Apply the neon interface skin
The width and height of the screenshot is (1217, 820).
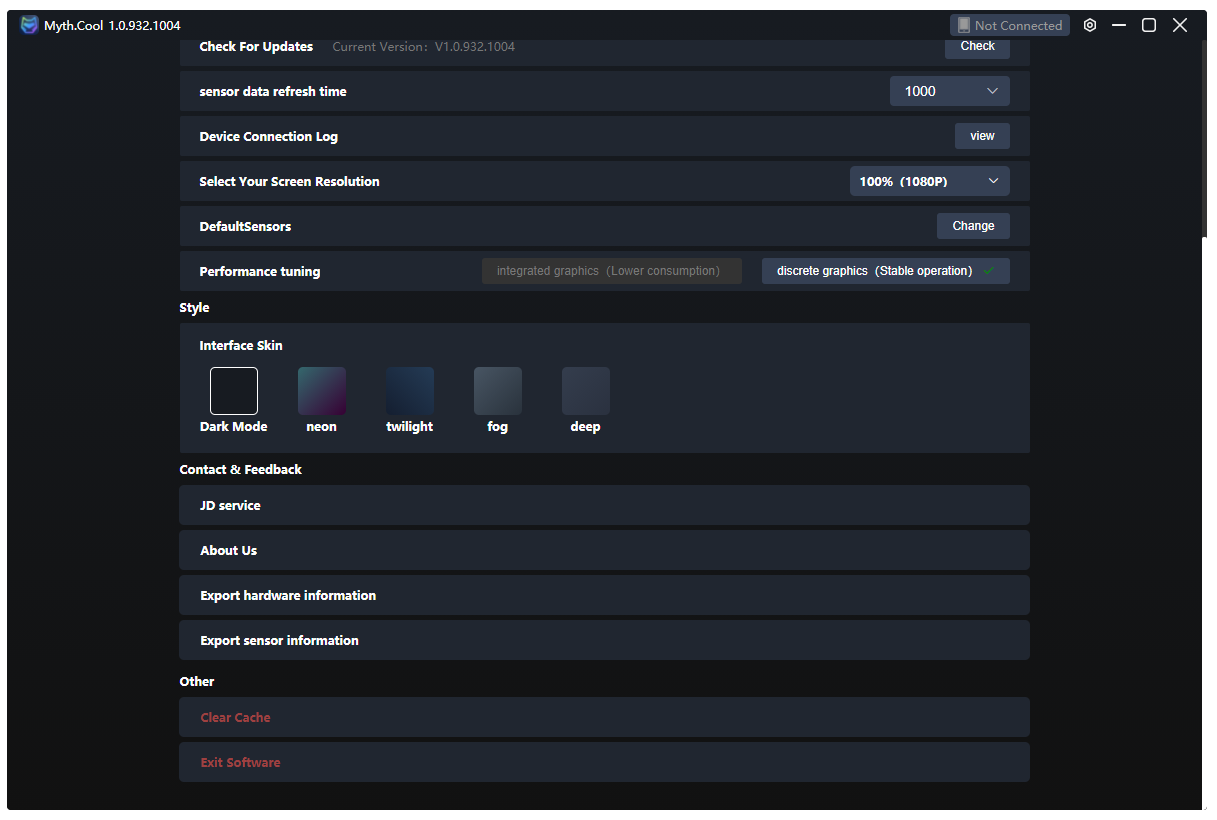pos(322,391)
